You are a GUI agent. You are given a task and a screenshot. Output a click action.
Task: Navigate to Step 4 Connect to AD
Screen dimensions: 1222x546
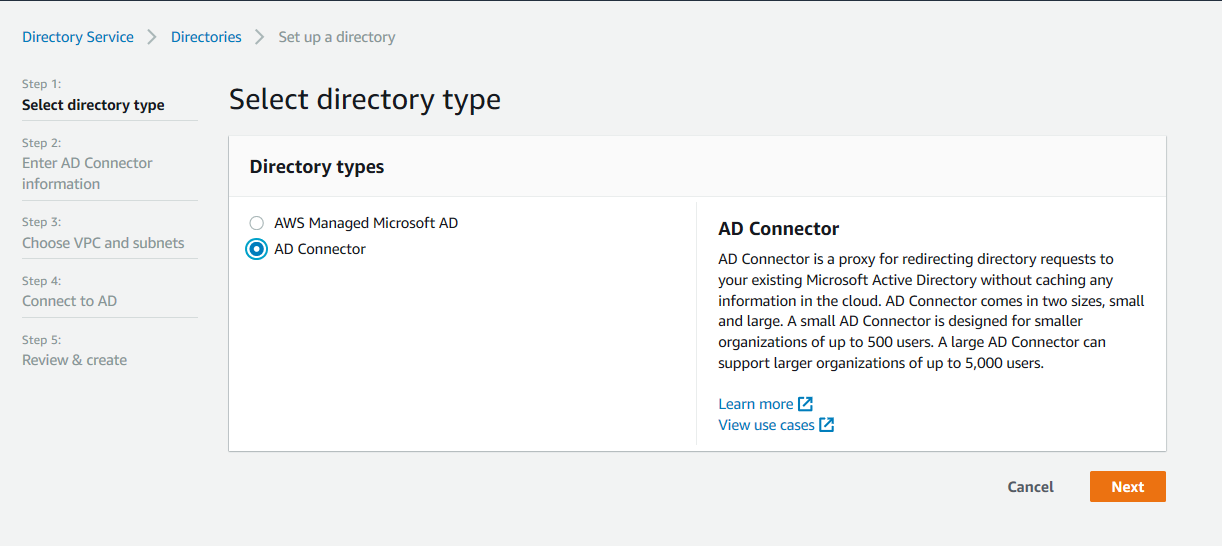69,301
